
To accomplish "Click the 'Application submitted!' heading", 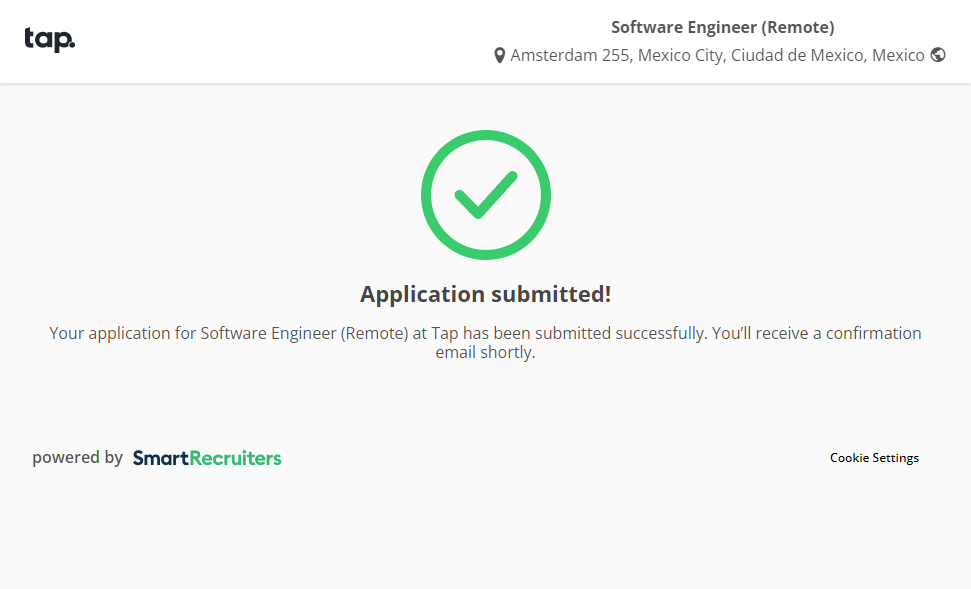I will (485, 294).
